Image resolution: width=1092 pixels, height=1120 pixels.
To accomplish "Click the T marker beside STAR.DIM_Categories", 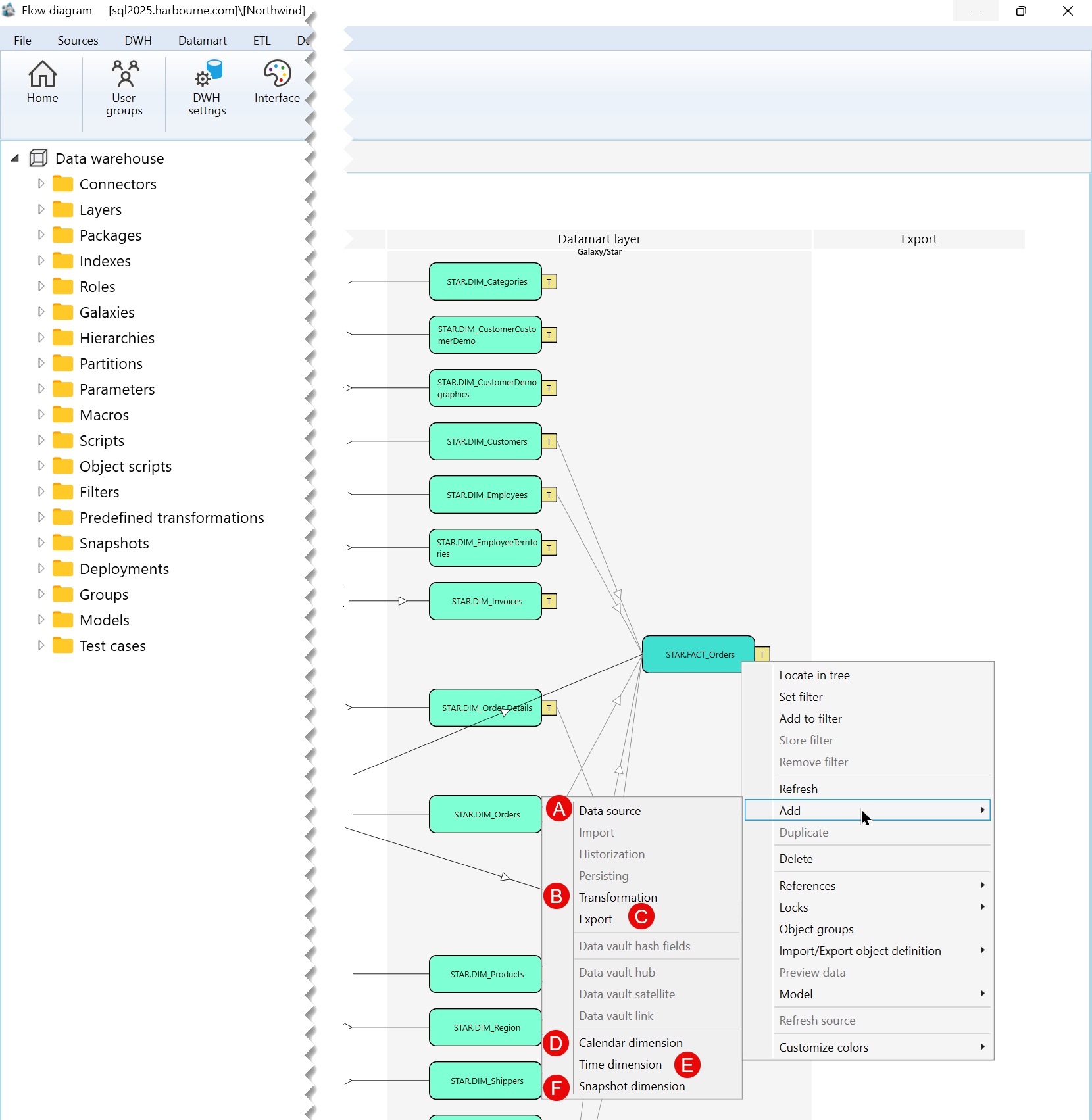I will click(549, 281).
